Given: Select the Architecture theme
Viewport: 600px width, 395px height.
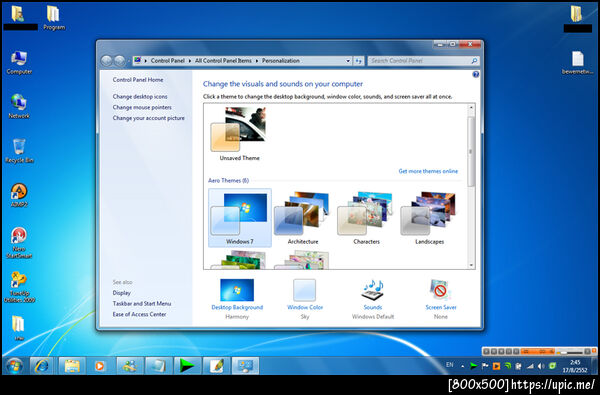Looking at the screenshot, I should [x=303, y=217].
